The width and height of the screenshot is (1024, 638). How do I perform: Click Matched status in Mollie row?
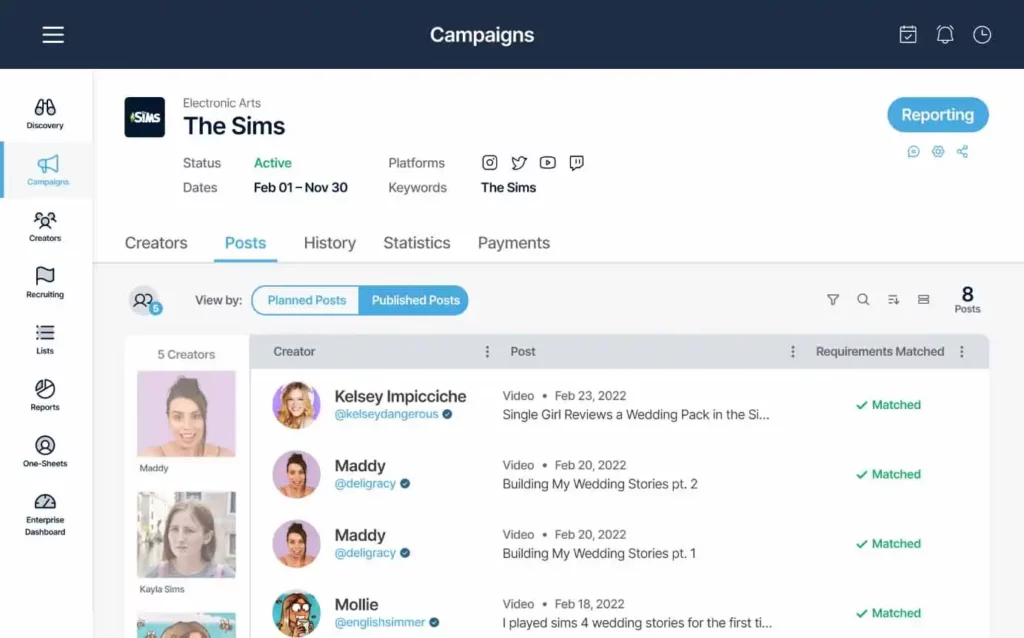(888, 613)
